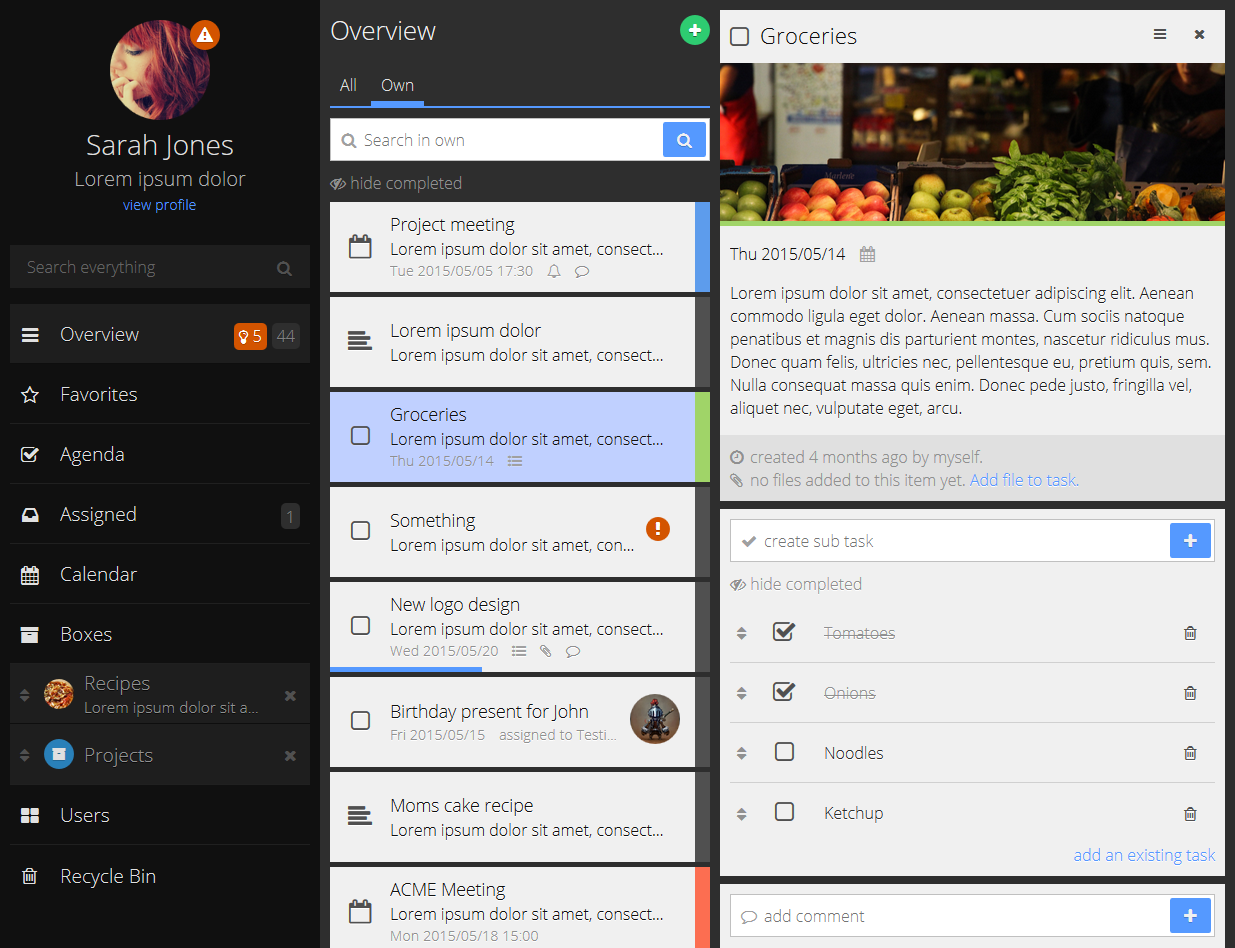Remove the Projects box with its x
The height and width of the screenshot is (948, 1235).
pos(290,756)
